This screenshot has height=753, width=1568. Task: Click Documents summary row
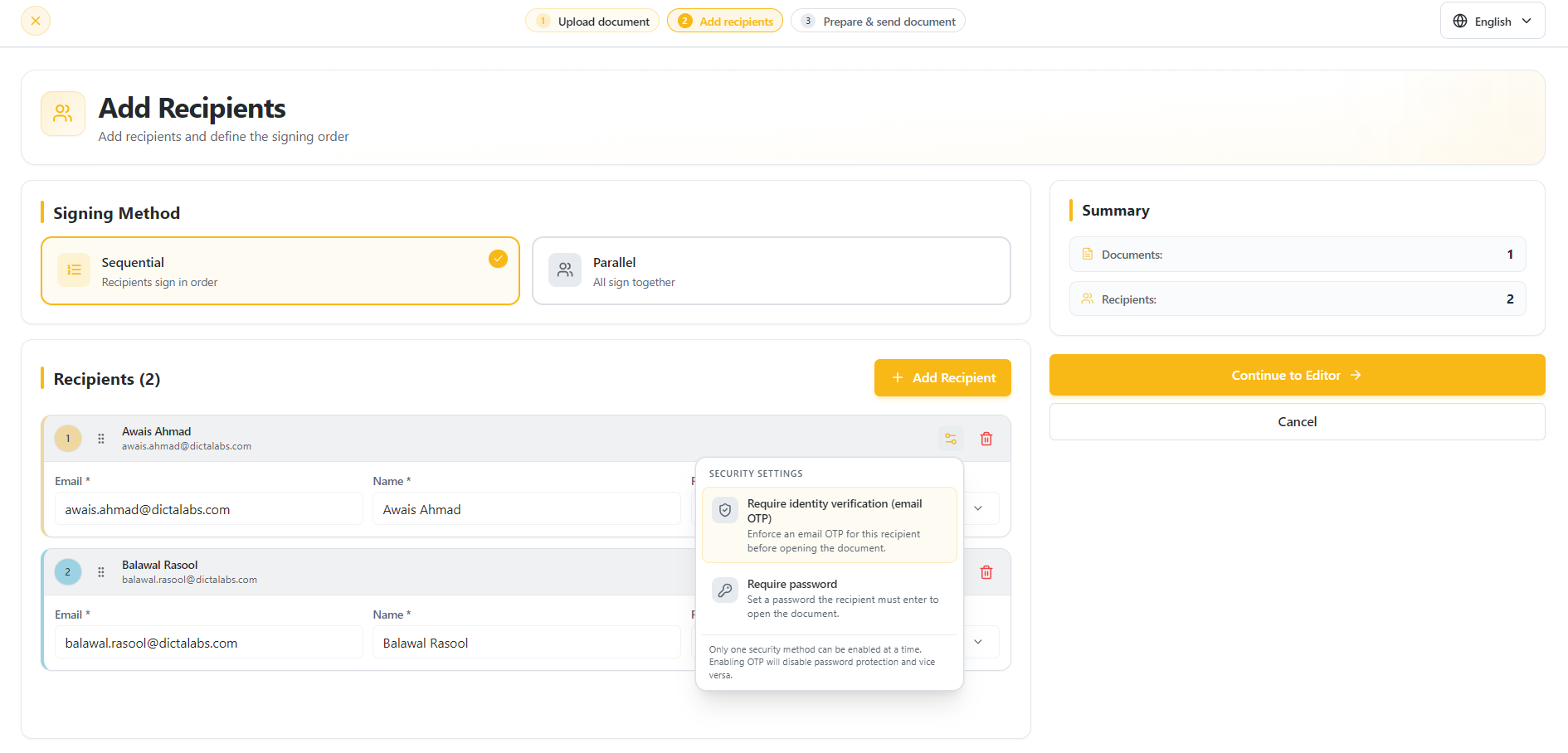(x=1298, y=255)
